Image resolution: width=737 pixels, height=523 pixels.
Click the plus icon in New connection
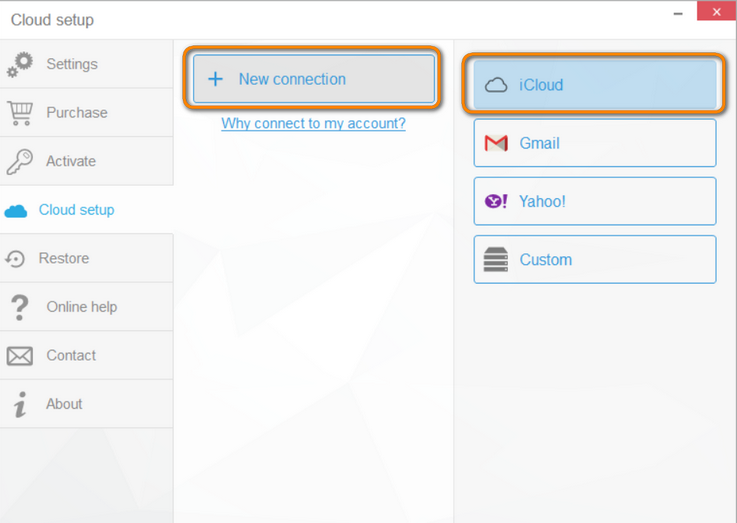pos(215,79)
